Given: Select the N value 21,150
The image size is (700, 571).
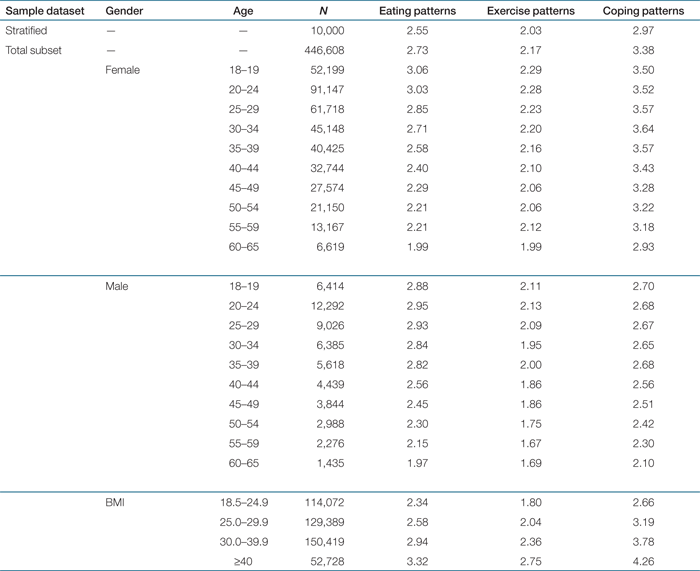Looking at the screenshot, I should (x=328, y=207).
